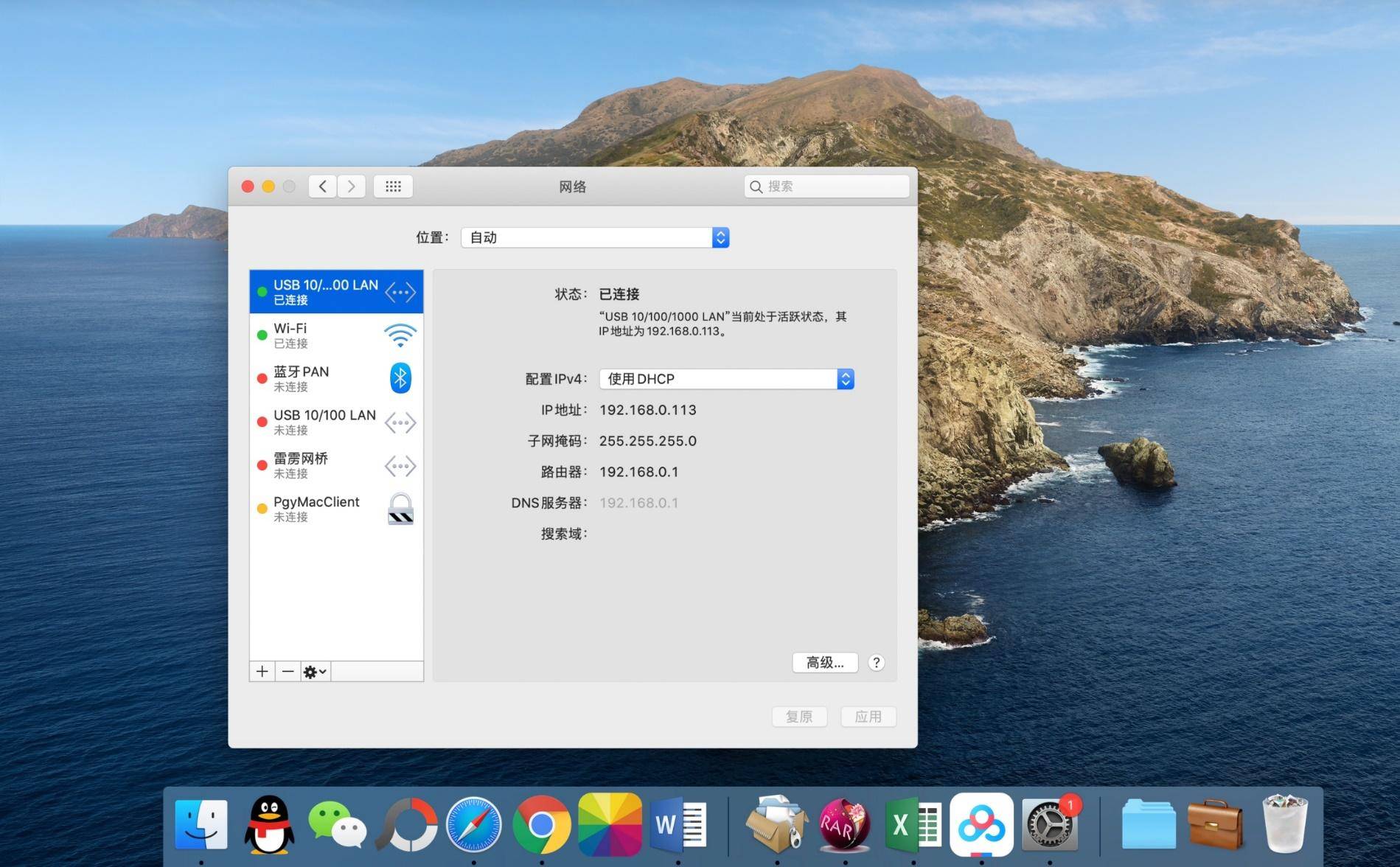This screenshot has height=867, width=1400.
Task: Click the Bluetooth PAN service icon
Action: (399, 377)
